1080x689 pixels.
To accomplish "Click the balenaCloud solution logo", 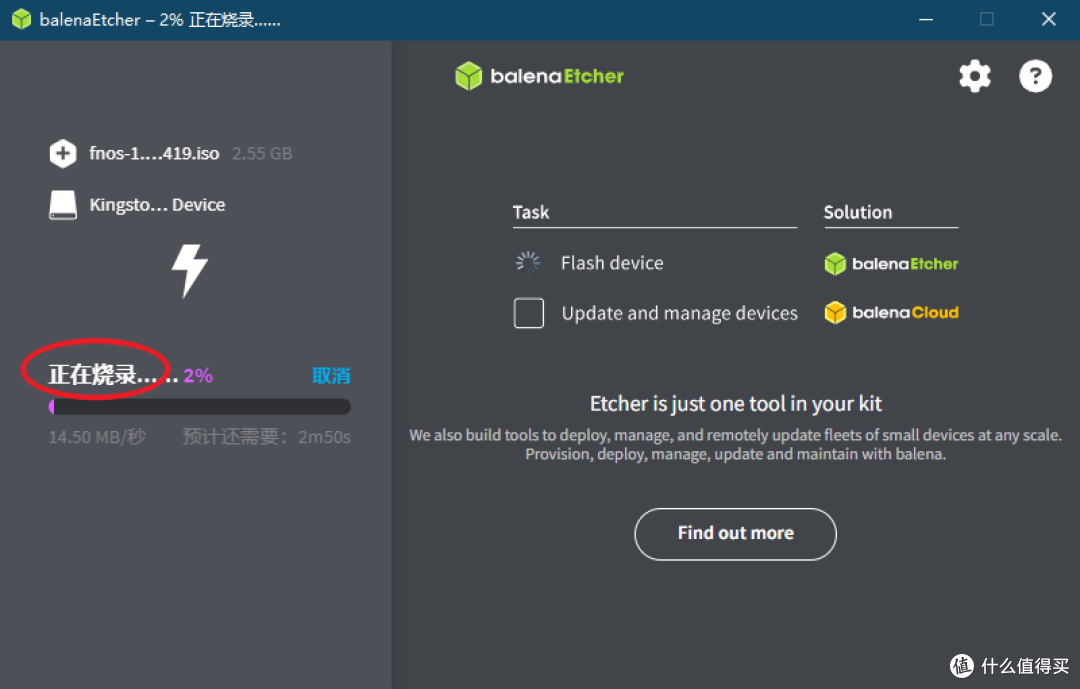I will pyautogui.click(x=891, y=313).
